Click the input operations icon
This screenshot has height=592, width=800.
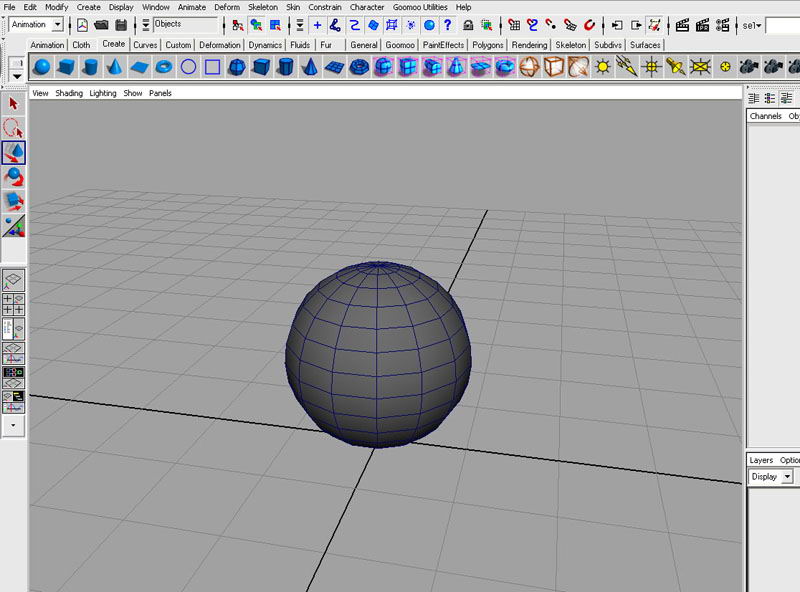coord(617,25)
